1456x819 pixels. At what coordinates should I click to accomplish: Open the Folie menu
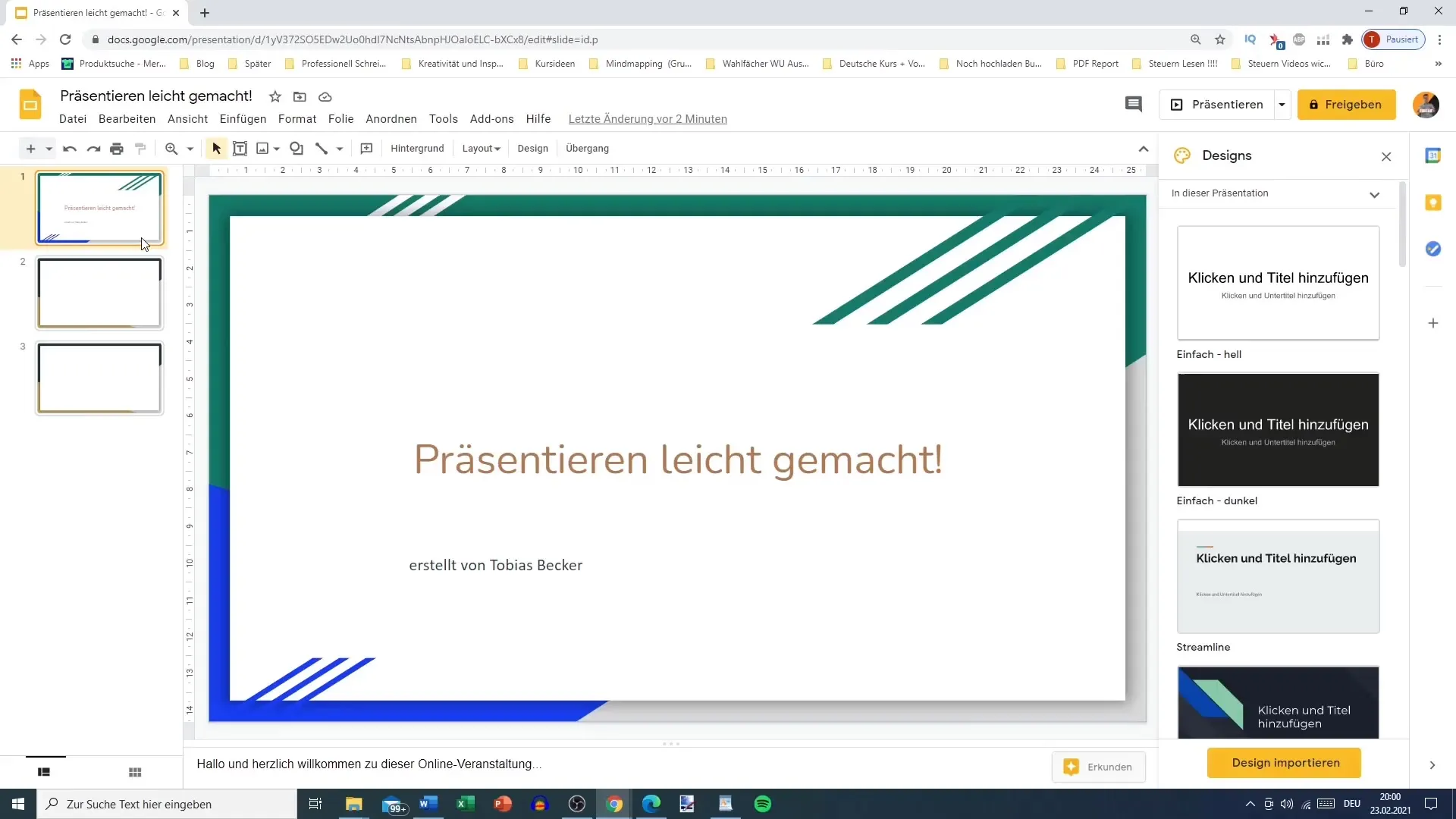pos(340,119)
